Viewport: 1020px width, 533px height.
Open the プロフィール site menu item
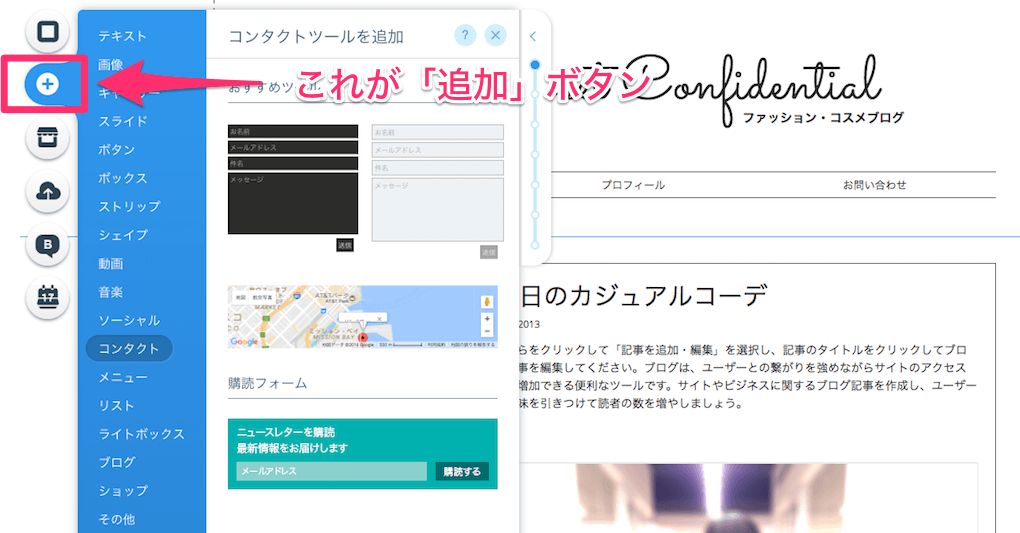(x=633, y=185)
